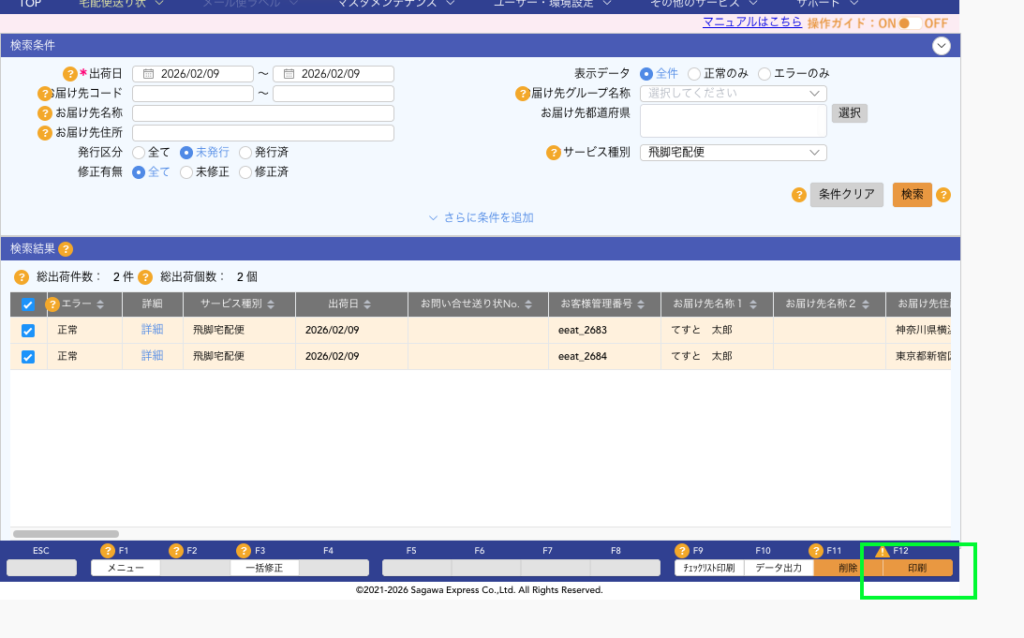1024x638 pixels.
Task: Open マスタメンテナンス menu
Action: click(388, 4)
